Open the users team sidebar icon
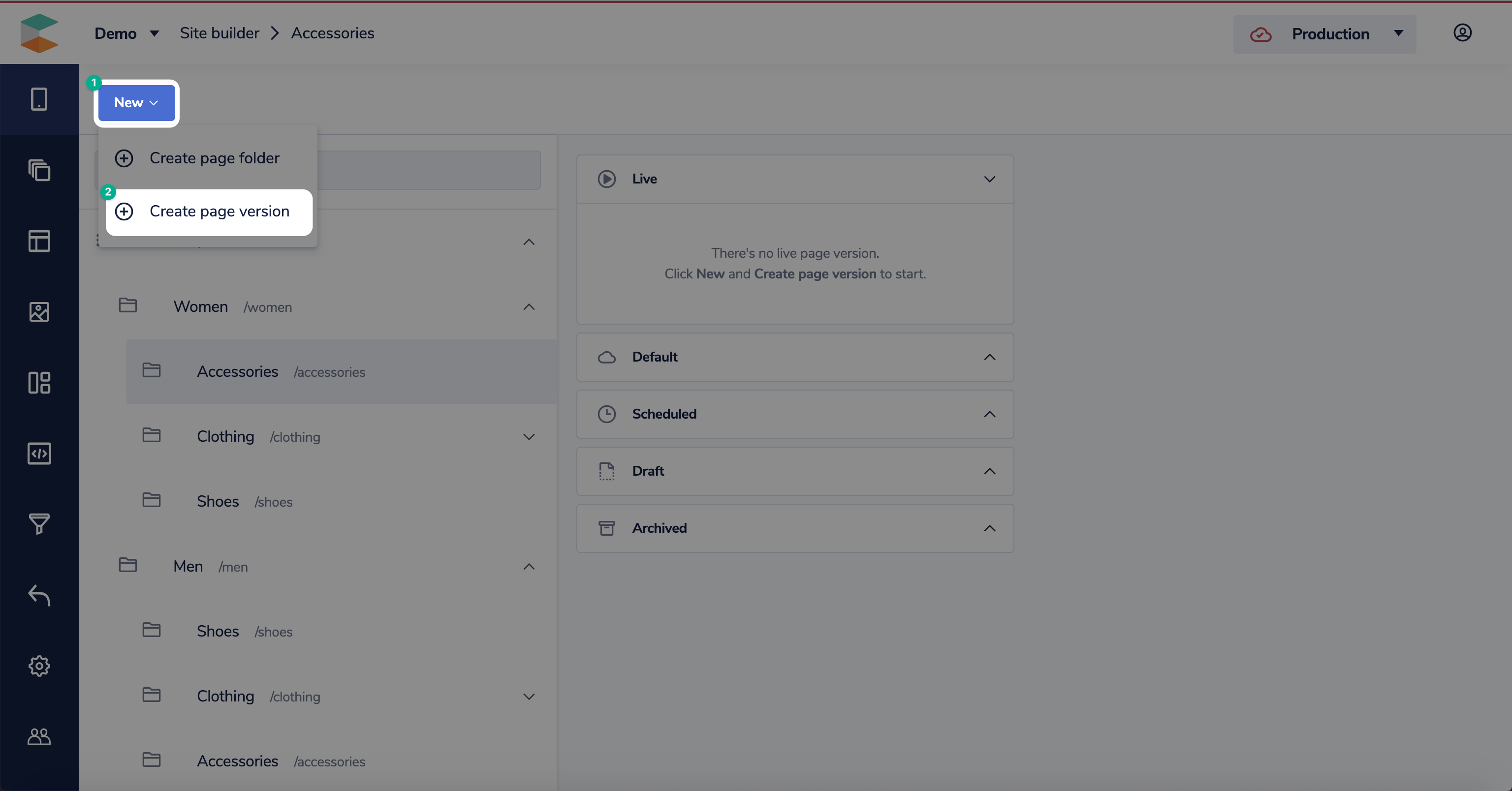 pyautogui.click(x=39, y=736)
